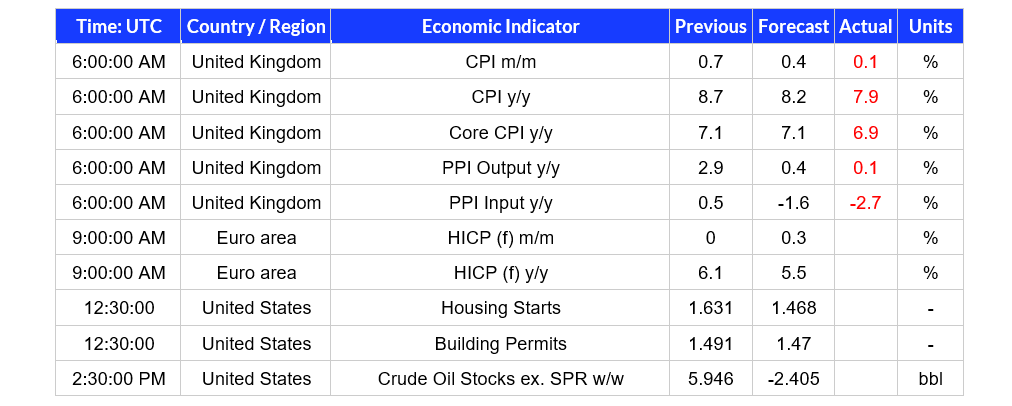Screen dimensions: 1012x406
Task: Select the PPI Output y/y row
Action: [509, 168]
